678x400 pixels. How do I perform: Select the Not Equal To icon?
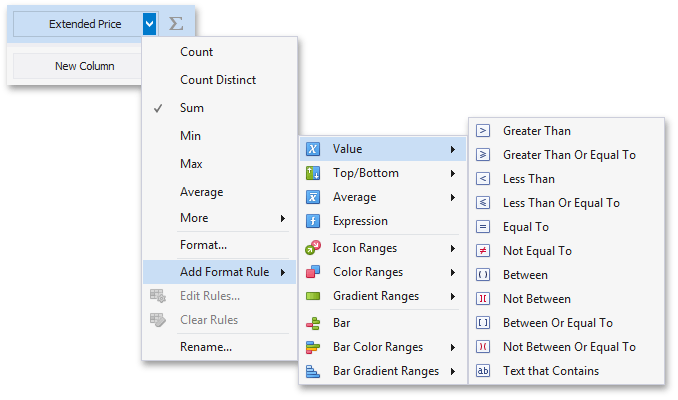click(x=483, y=251)
